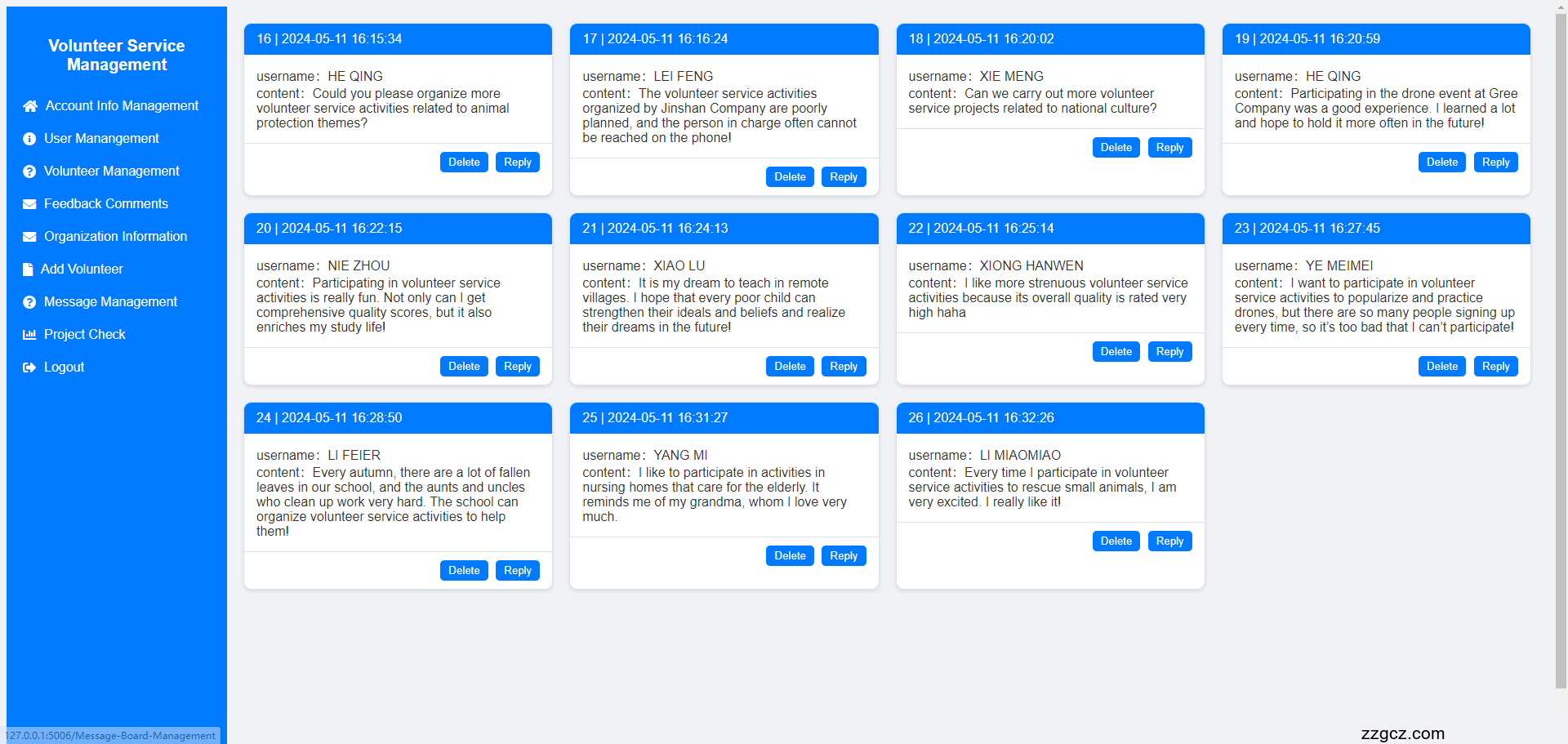Reply to XIAO LU's message 21
This screenshot has height=744, width=1568.
(x=843, y=367)
